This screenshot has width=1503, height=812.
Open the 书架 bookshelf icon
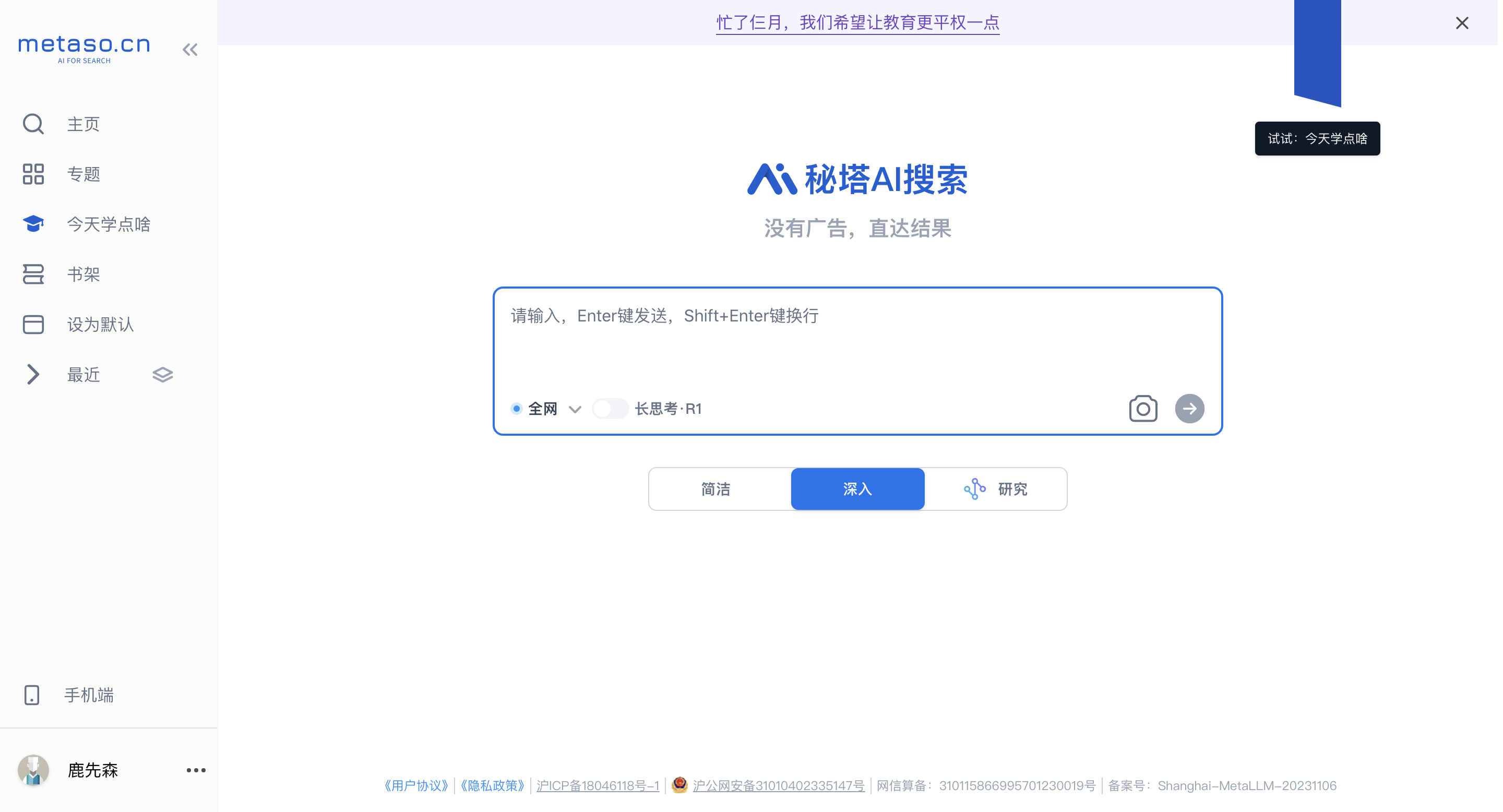[x=33, y=274]
